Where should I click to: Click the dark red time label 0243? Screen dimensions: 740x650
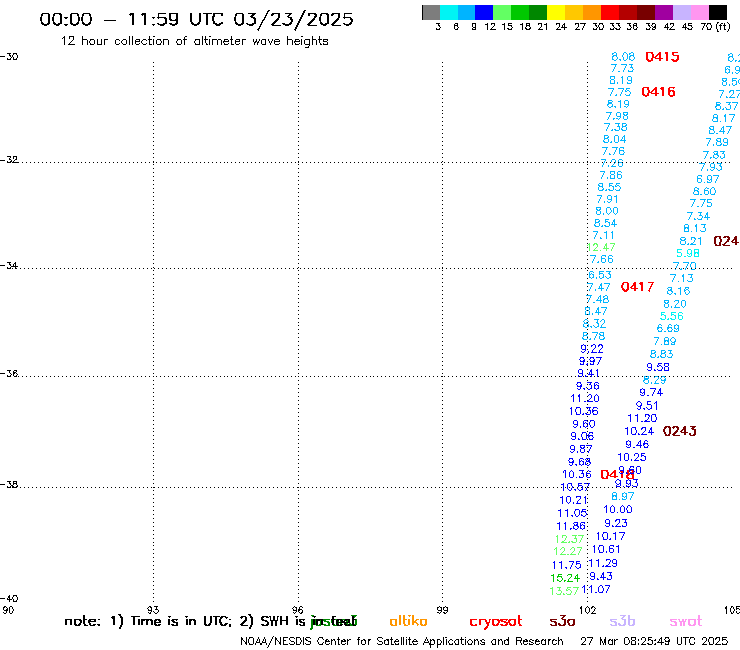pyautogui.click(x=680, y=431)
